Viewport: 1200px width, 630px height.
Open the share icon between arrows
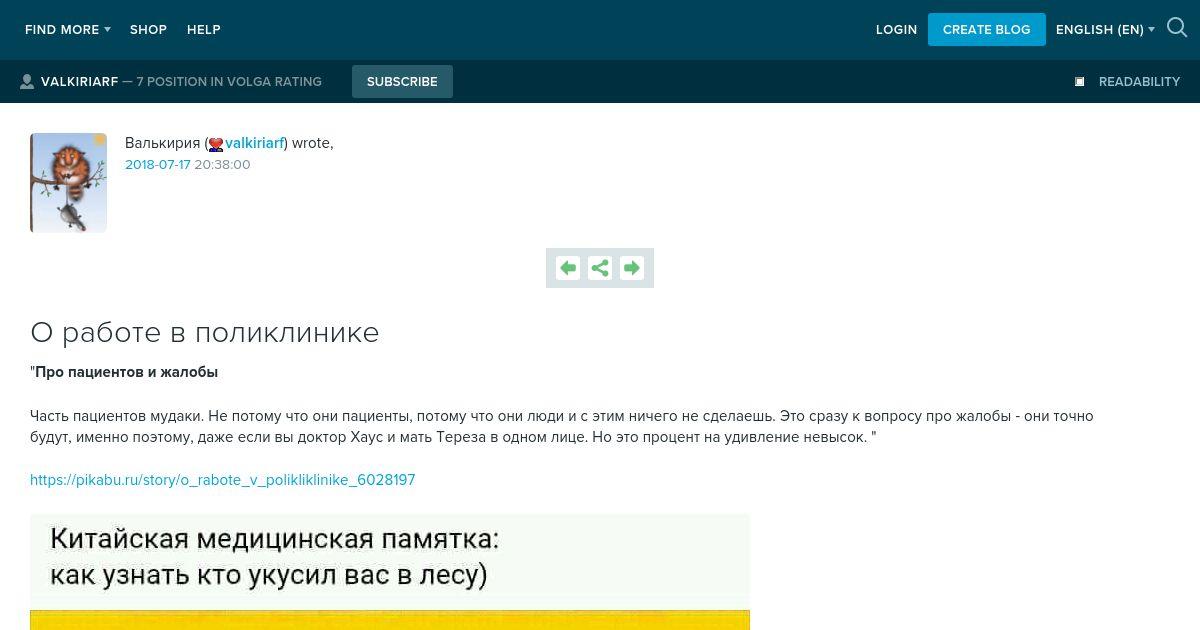click(600, 268)
